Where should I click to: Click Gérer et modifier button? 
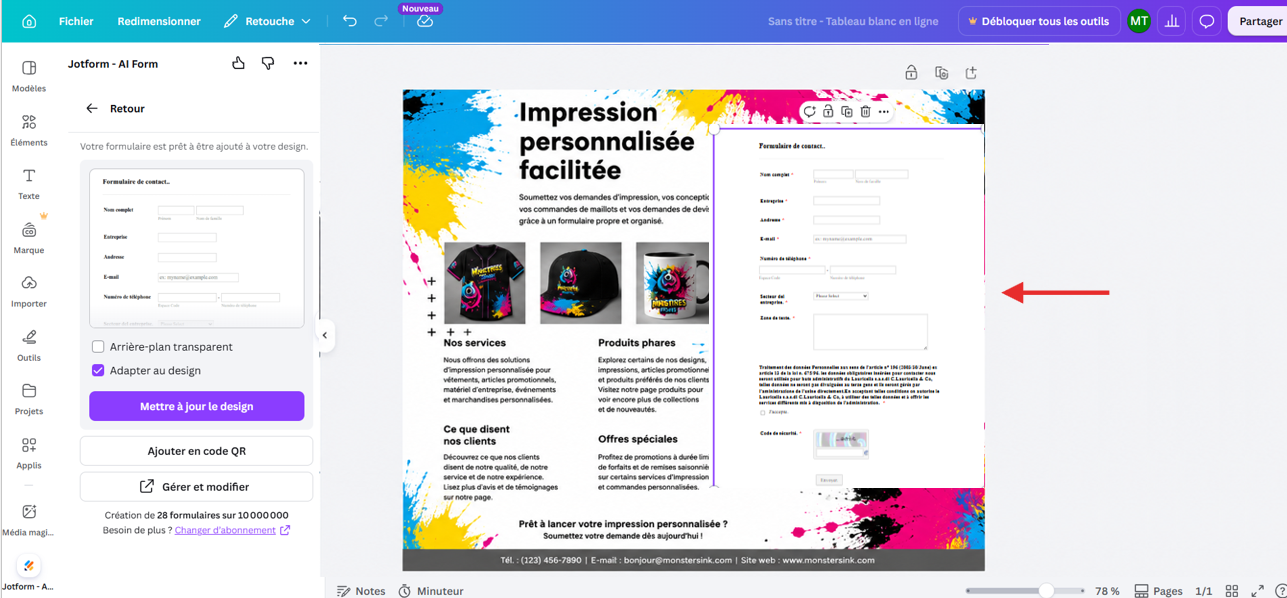tap(197, 487)
